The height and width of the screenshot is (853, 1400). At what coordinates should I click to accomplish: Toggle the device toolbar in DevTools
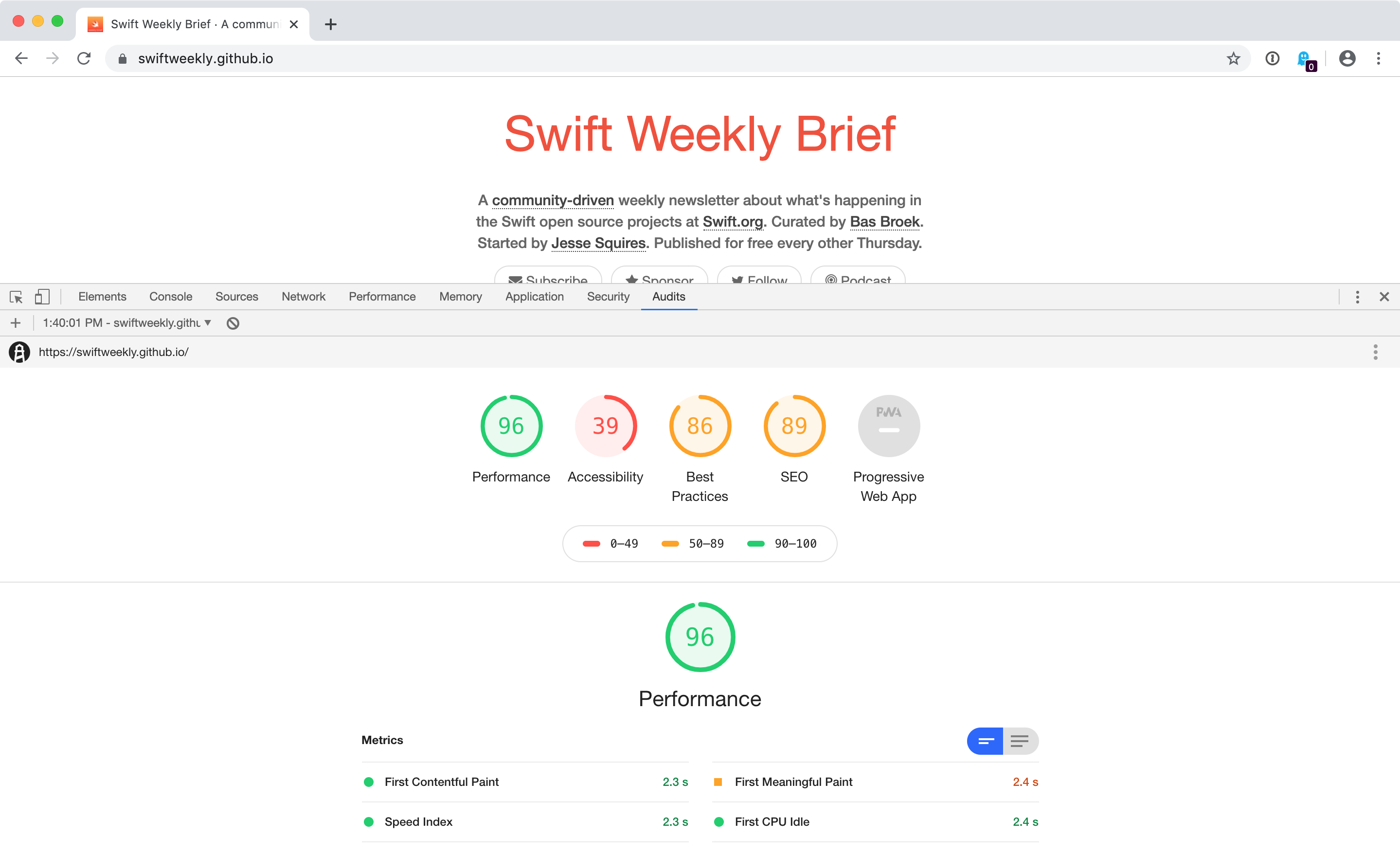click(42, 297)
